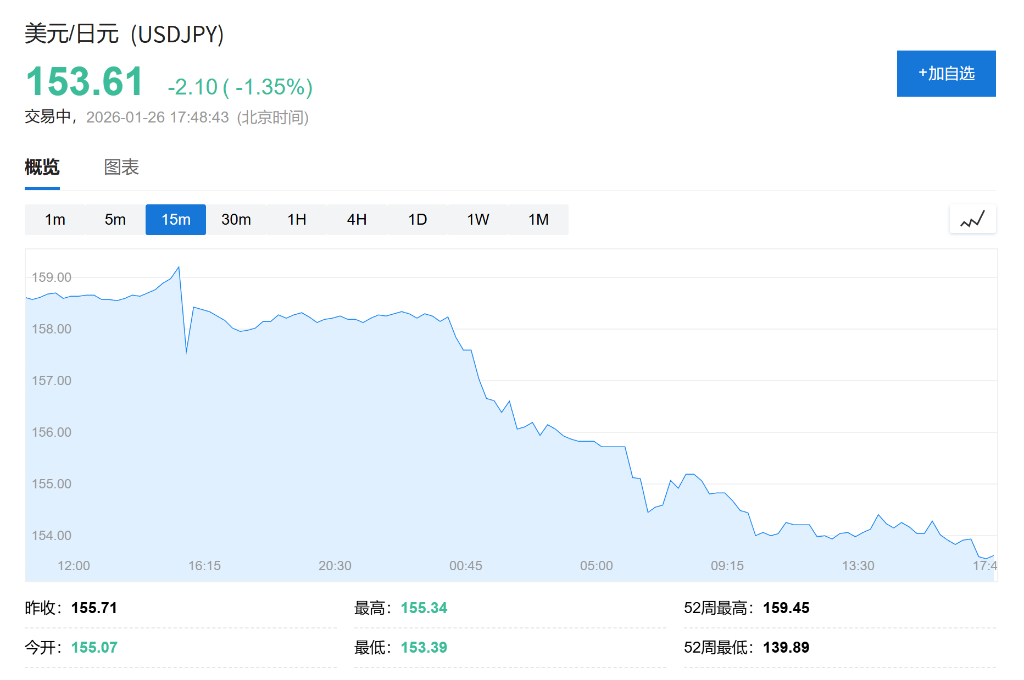The image size is (1024, 680).
Task: Click the 美元/日元 (USDJPY) title
Action: (x=124, y=33)
